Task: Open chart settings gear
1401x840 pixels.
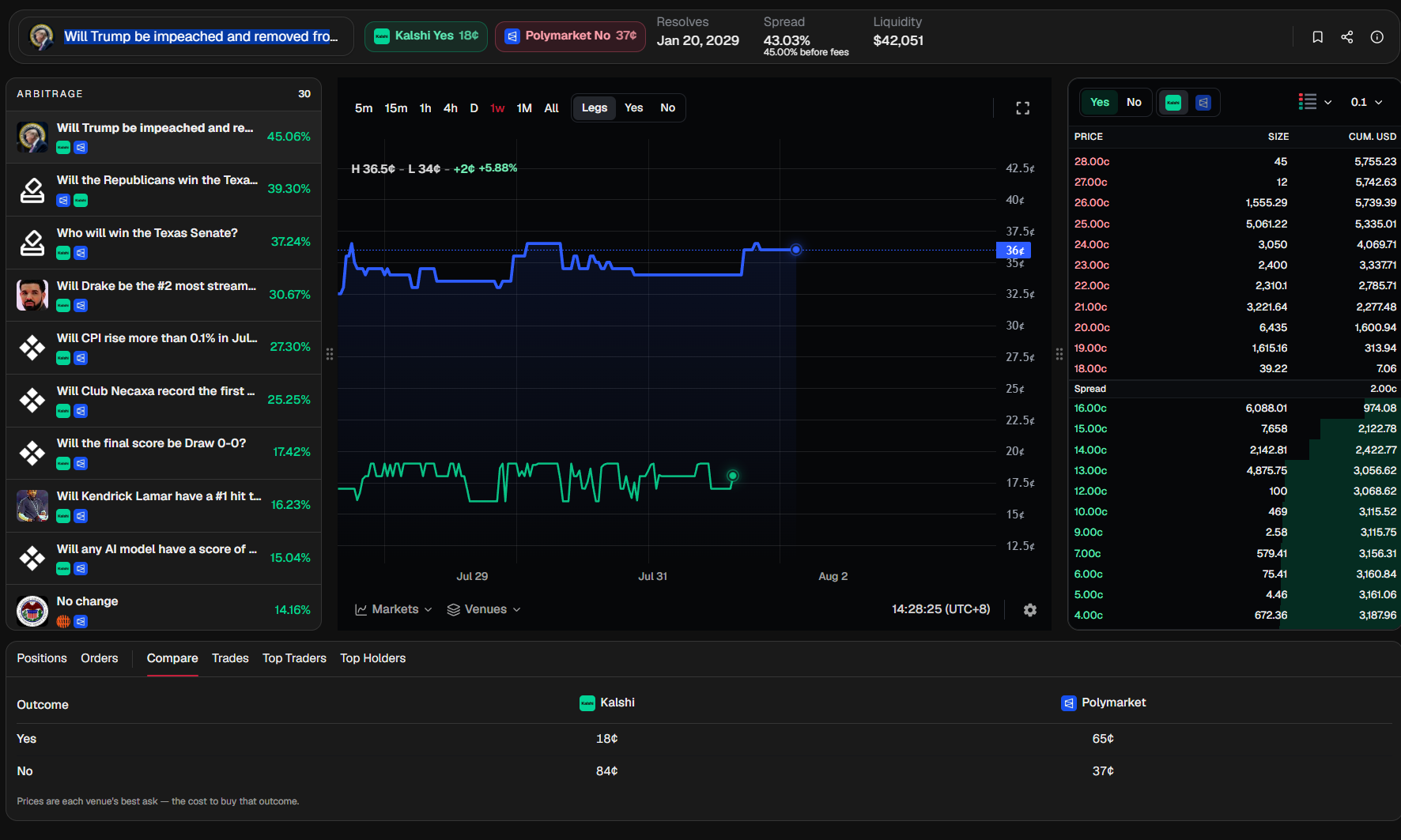Action: pos(1030,610)
